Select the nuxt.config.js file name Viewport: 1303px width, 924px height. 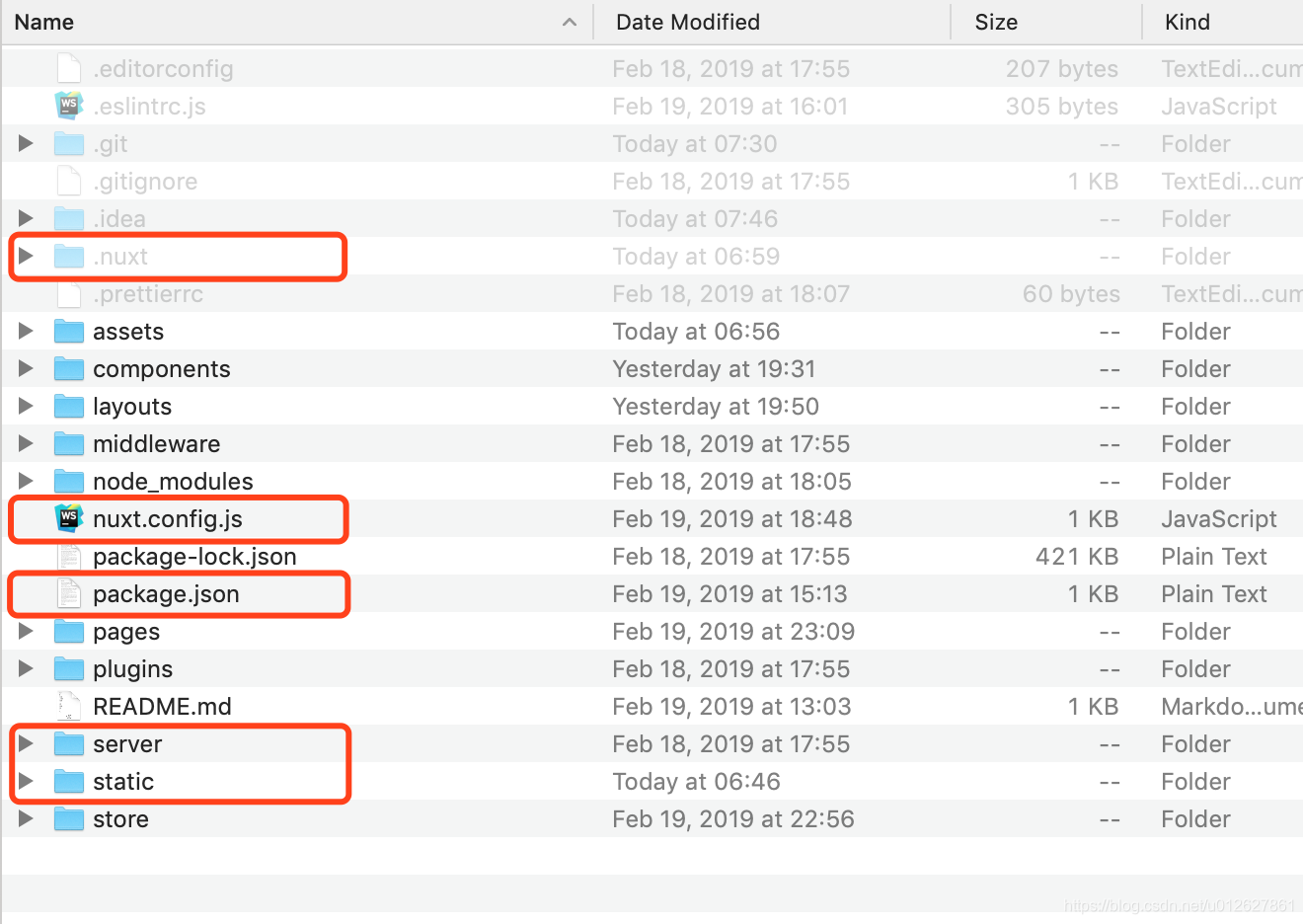point(168,519)
